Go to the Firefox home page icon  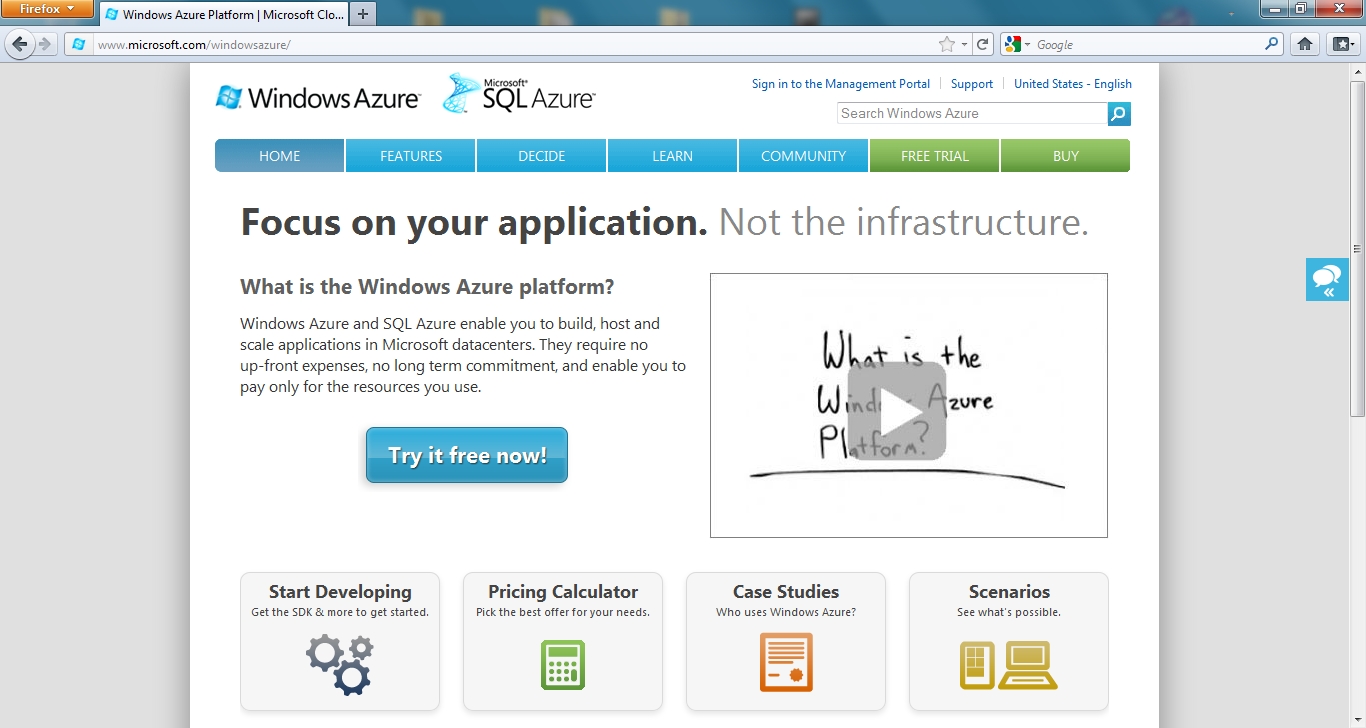click(1304, 44)
